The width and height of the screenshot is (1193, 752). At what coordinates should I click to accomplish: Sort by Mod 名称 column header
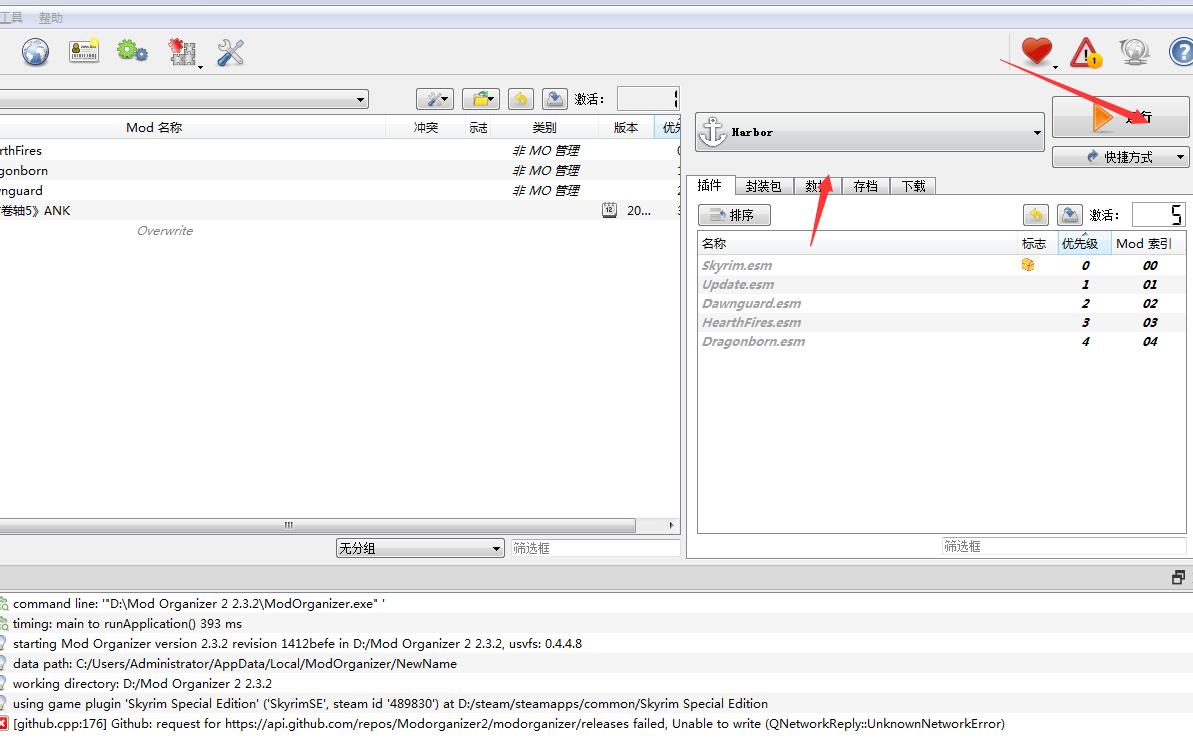[x=154, y=127]
